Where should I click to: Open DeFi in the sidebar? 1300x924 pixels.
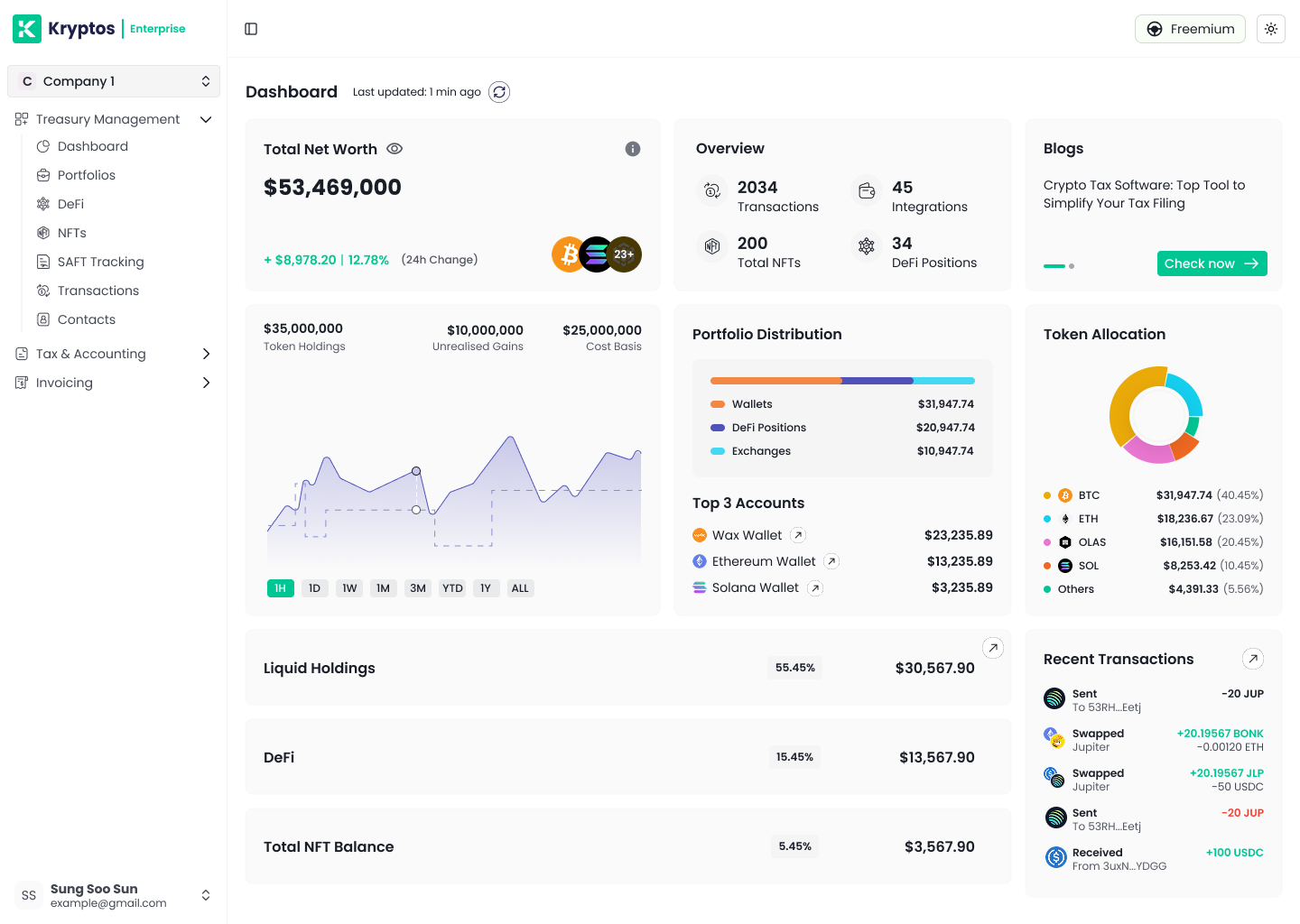point(70,204)
